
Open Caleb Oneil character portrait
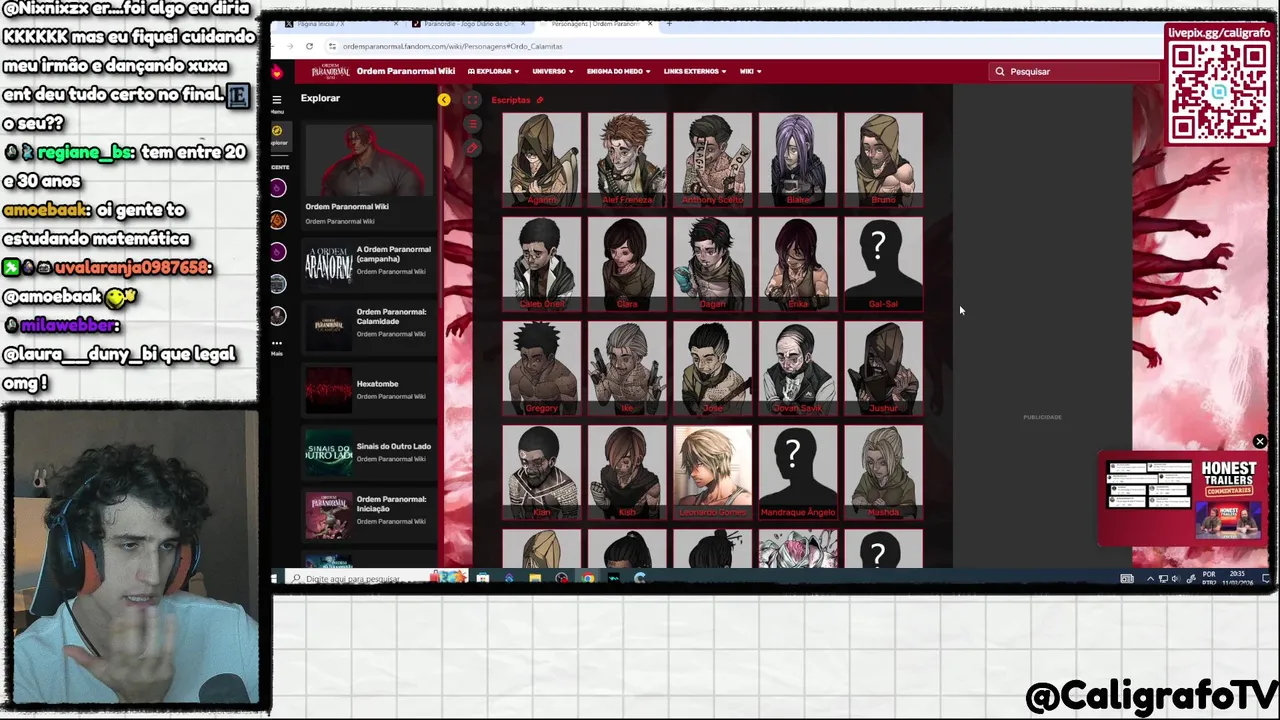click(541, 264)
